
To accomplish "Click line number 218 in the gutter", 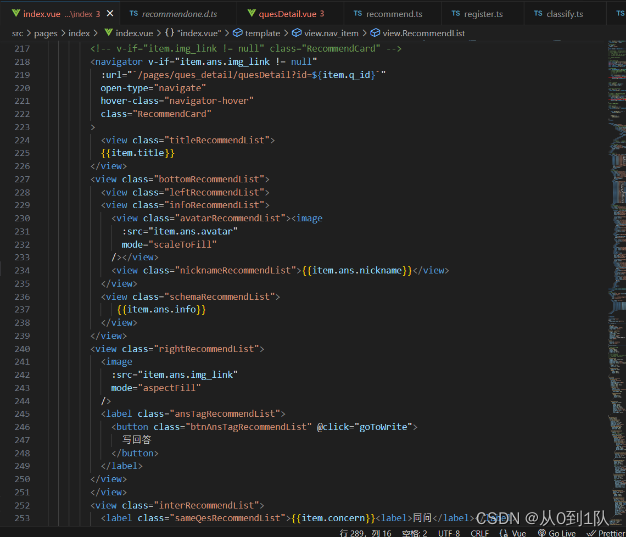I will [22, 62].
